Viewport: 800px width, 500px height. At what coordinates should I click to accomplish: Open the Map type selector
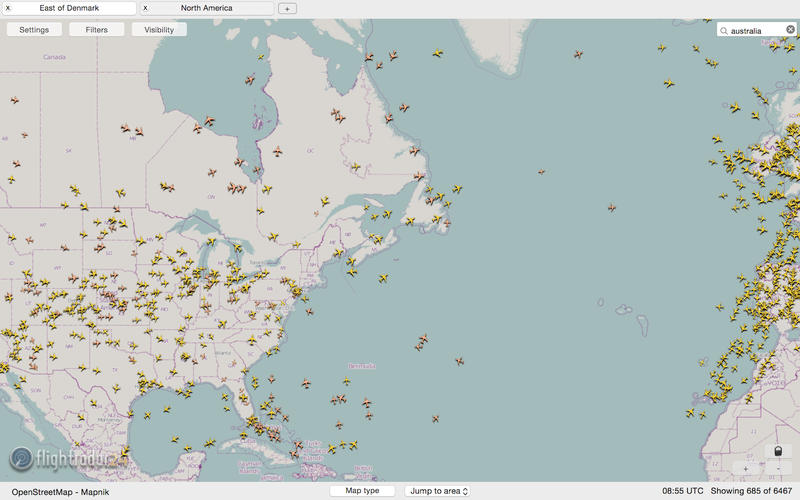pyautogui.click(x=362, y=491)
